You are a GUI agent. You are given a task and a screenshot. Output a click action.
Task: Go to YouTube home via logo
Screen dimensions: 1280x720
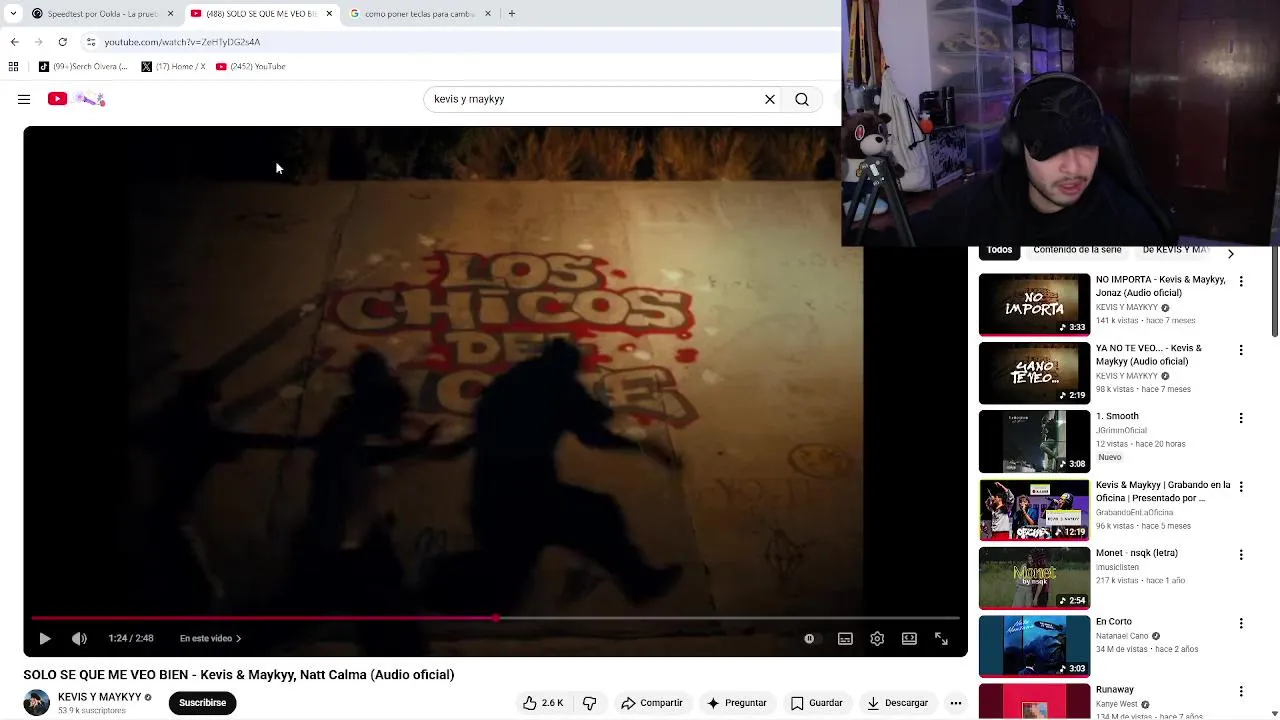(76, 99)
